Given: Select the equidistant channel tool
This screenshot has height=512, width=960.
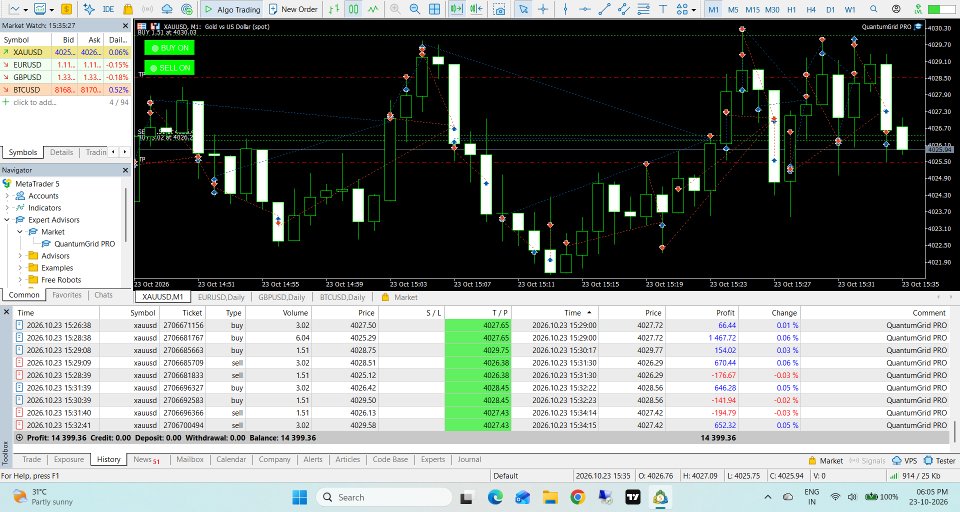Looking at the screenshot, I should 624,9.
